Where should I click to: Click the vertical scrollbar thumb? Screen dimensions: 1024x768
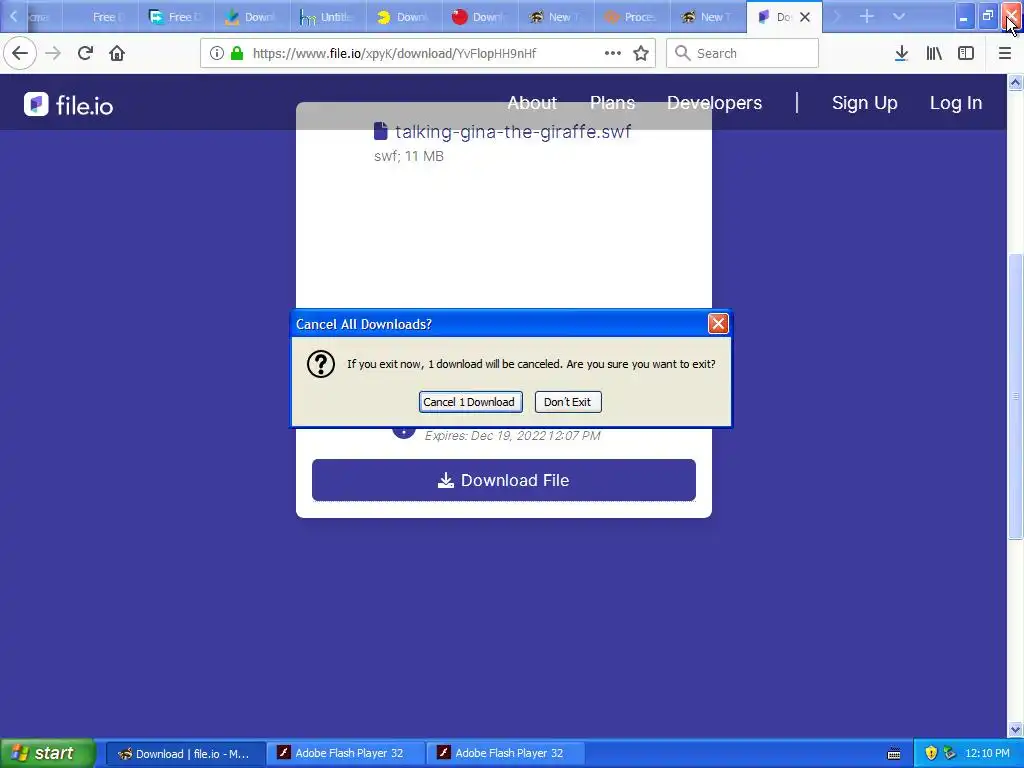(x=1015, y=396)
